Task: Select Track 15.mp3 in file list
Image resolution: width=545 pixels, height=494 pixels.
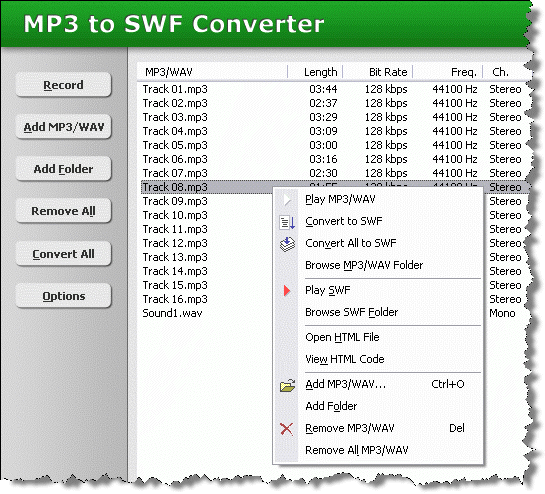Action: pyautogui.click(x=175, y=285)
